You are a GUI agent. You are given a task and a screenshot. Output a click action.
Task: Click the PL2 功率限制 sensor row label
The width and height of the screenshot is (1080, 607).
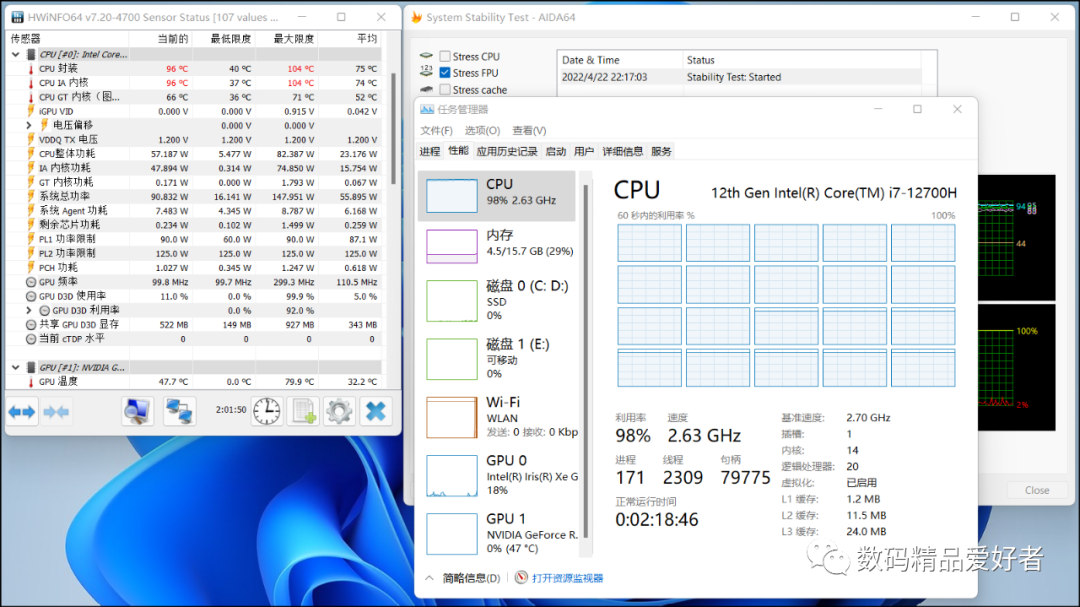67,254
